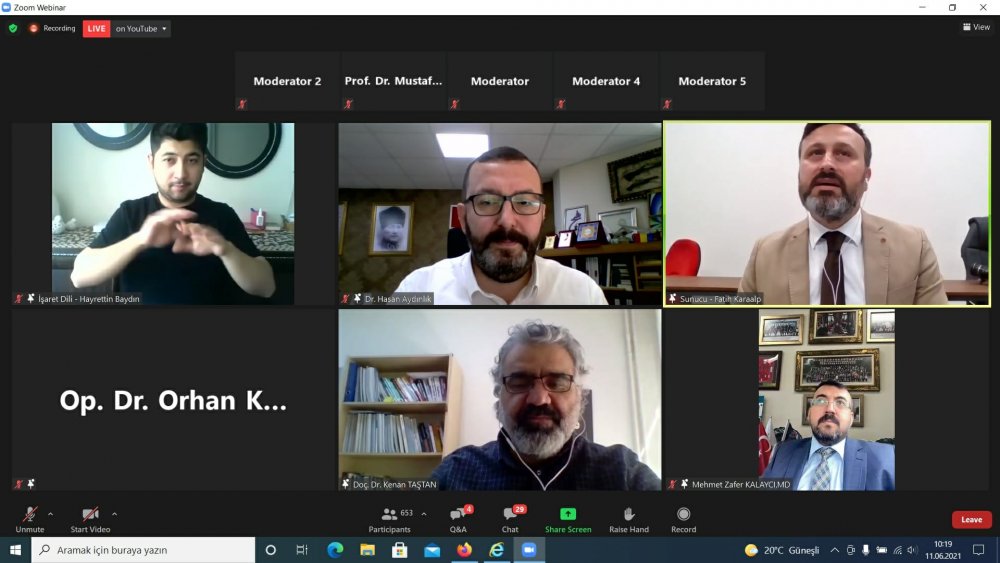Open the Chat panel
Image resolution: width=1000 pixels, height=563 pixels.
click(x=510, y=518)
